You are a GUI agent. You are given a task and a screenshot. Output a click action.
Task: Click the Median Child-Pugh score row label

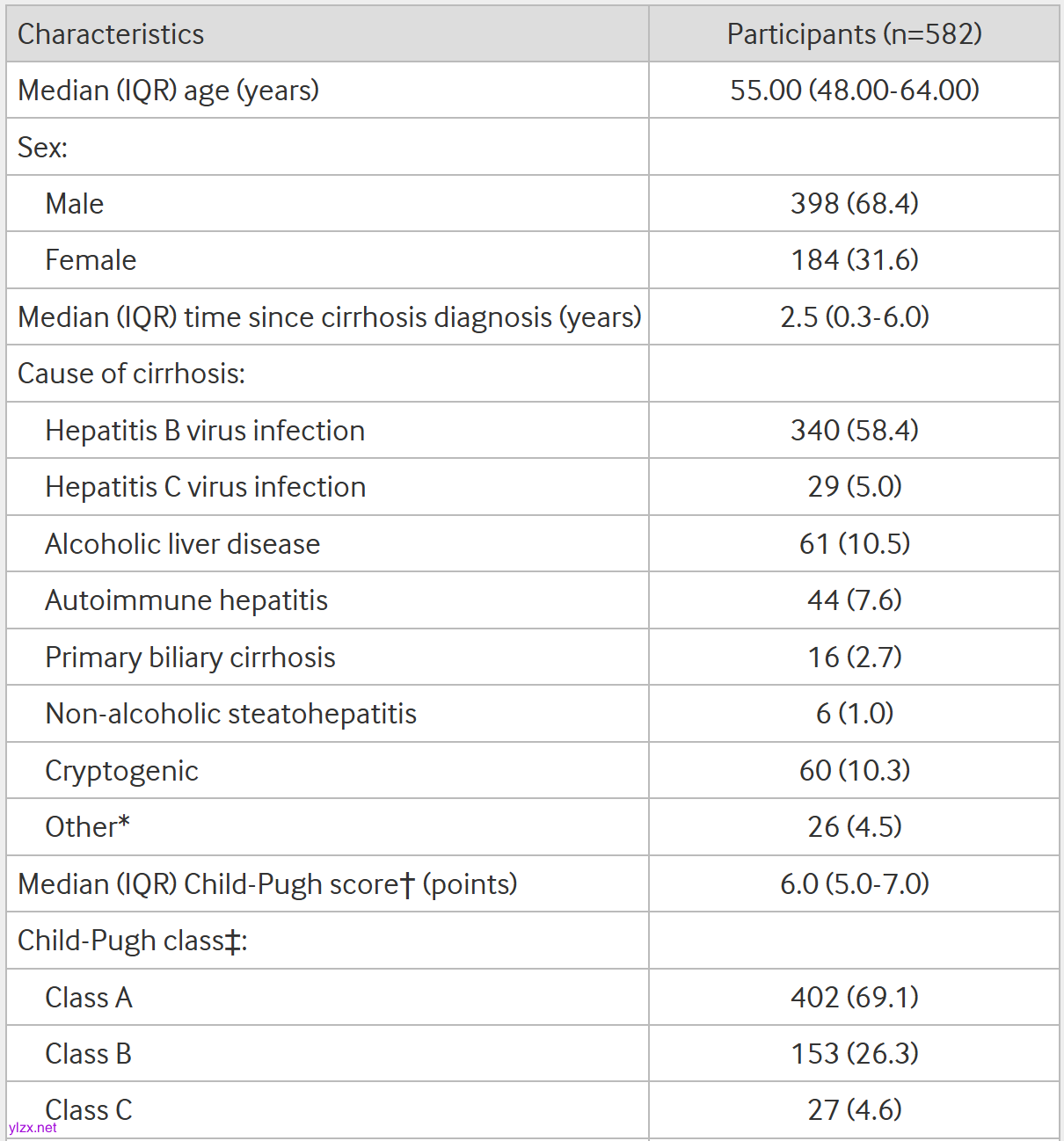(x=267, y=884)
